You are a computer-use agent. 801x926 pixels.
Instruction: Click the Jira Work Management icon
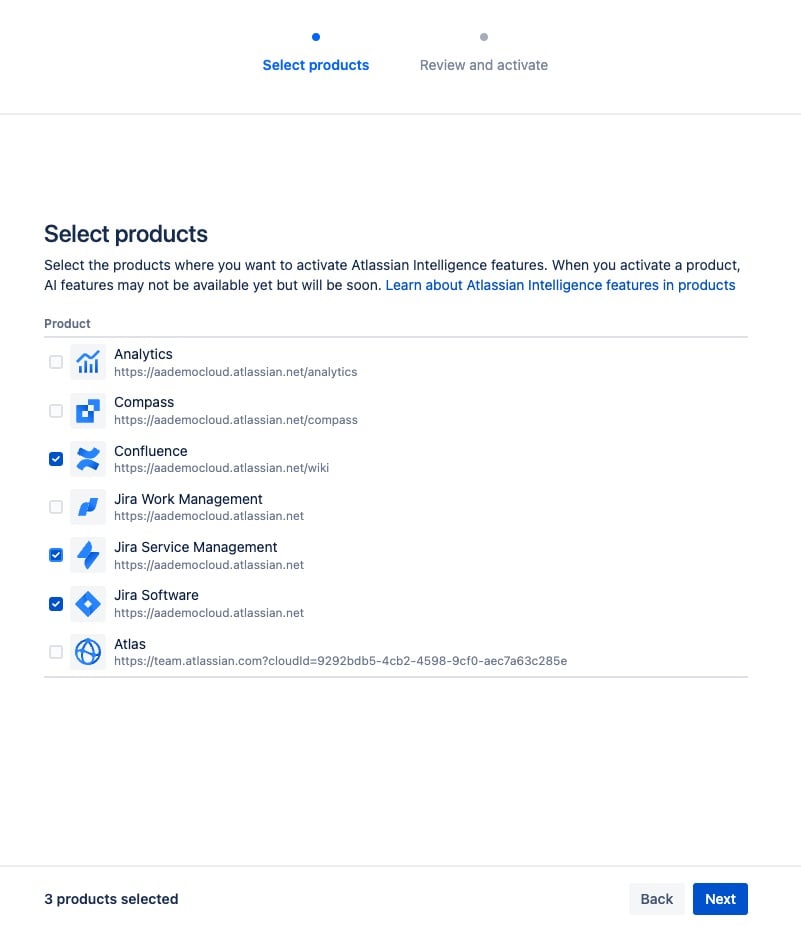click(x=87, y=506)
